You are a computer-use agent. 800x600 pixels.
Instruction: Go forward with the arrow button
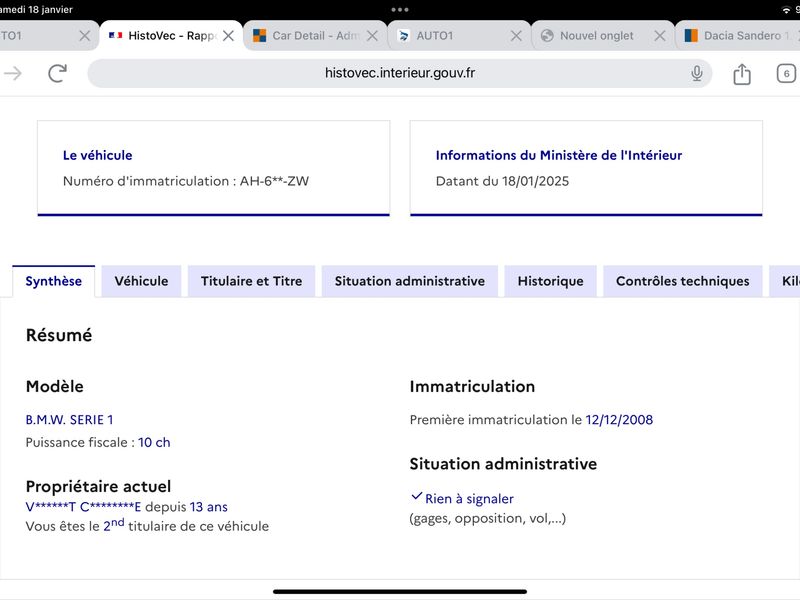point(13,73)
